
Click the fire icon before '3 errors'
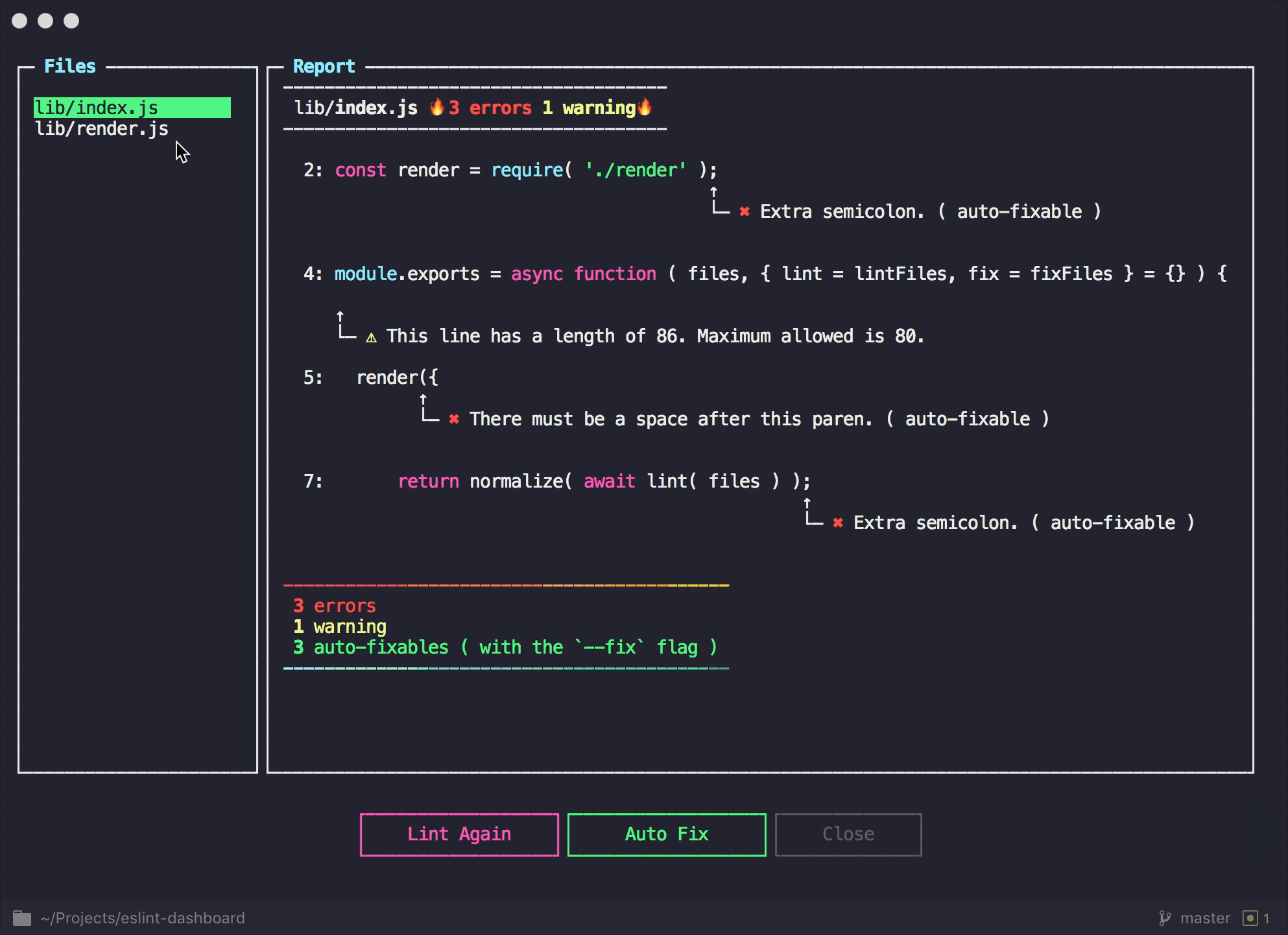click(437, 107)
